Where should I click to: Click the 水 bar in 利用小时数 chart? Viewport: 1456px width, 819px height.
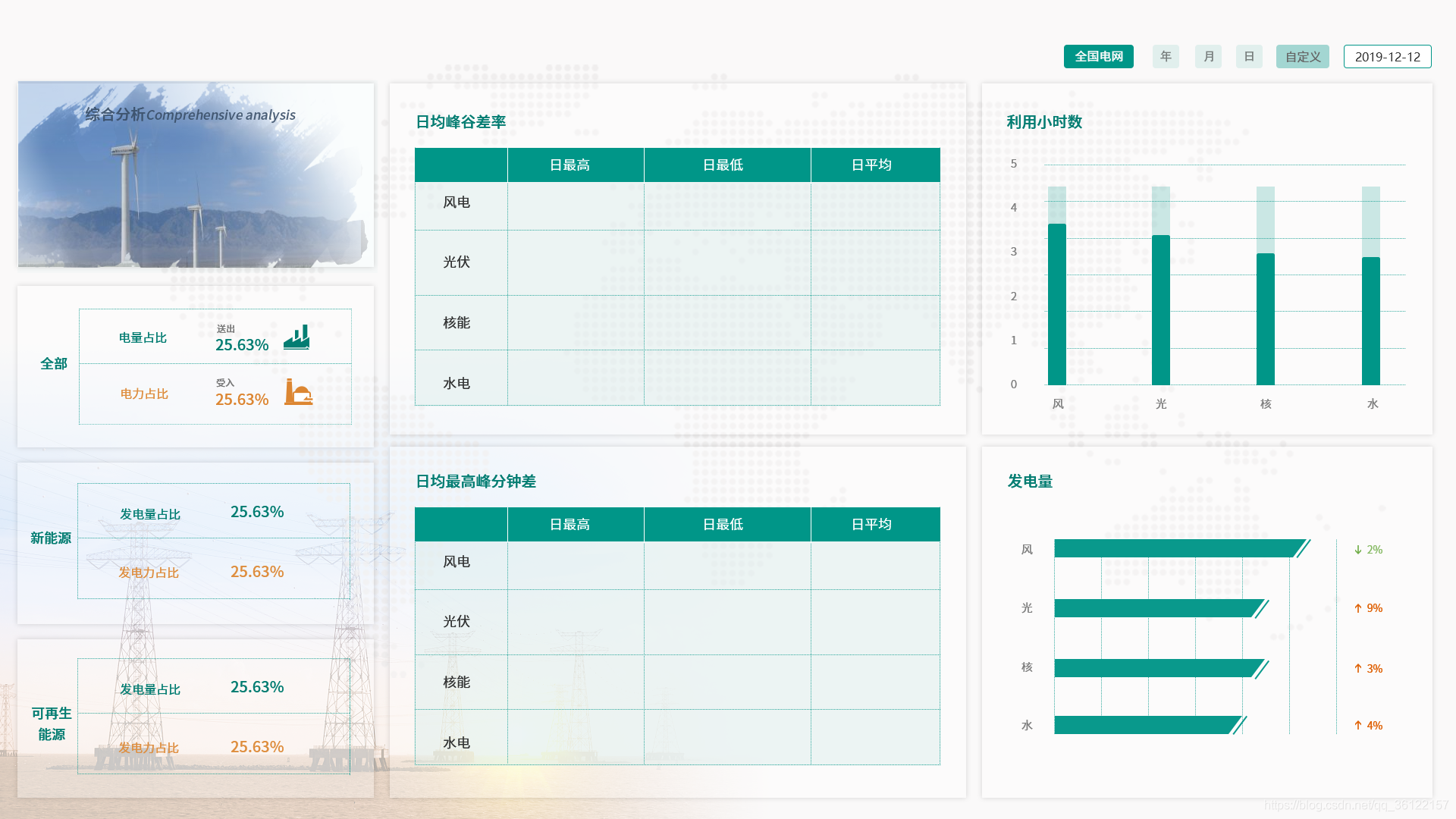(1371, 321)
